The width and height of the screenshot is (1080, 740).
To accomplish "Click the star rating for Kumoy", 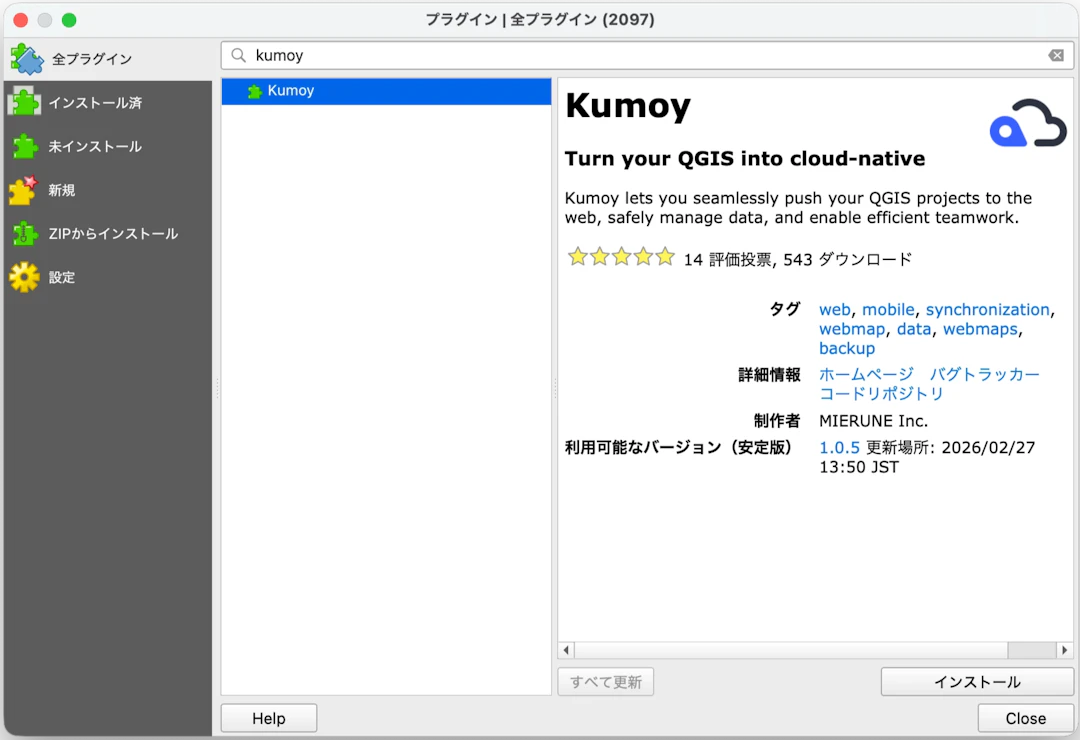I will [621, 258].
